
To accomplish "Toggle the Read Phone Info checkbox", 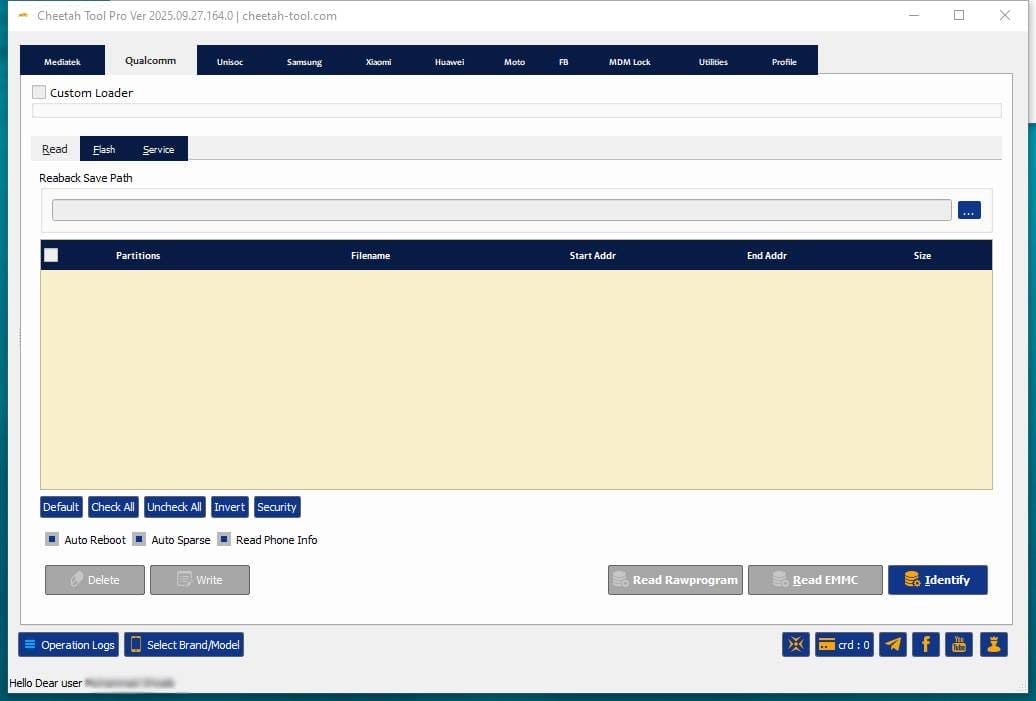I will click(224, 540).
